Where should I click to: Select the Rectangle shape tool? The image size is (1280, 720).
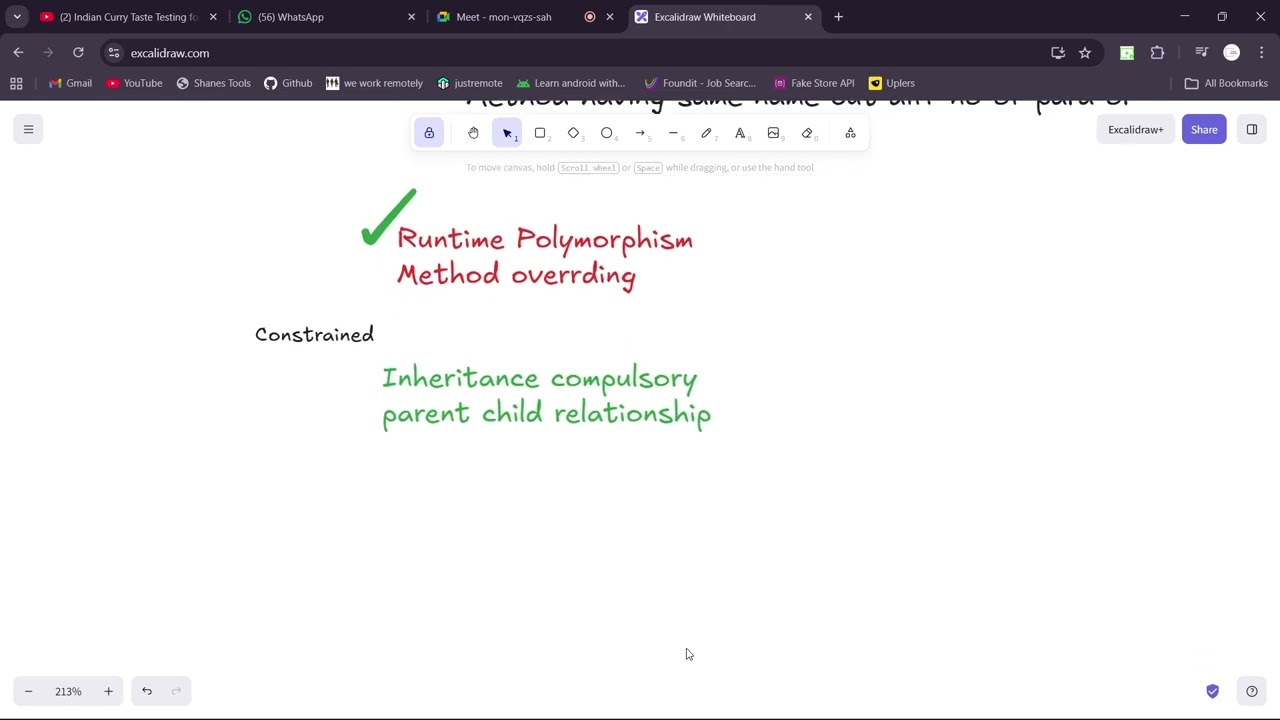[x=540, y=133]
